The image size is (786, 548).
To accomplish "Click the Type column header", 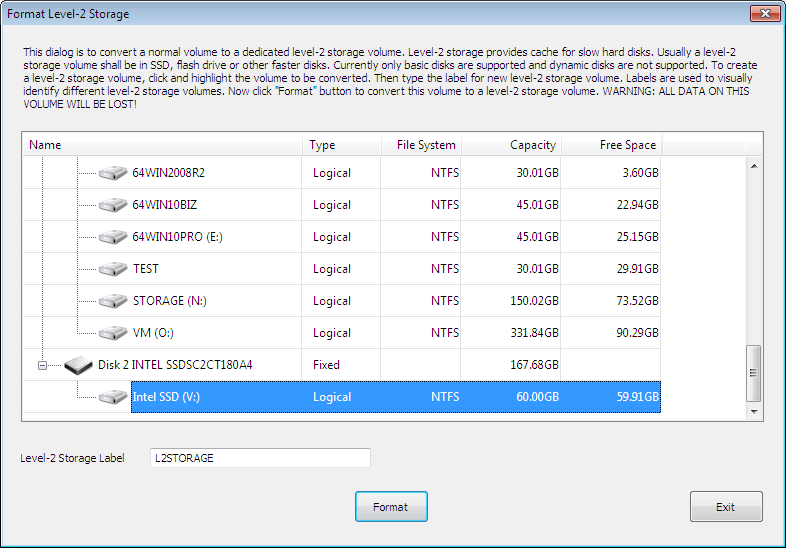I will [x=342, y=145].
